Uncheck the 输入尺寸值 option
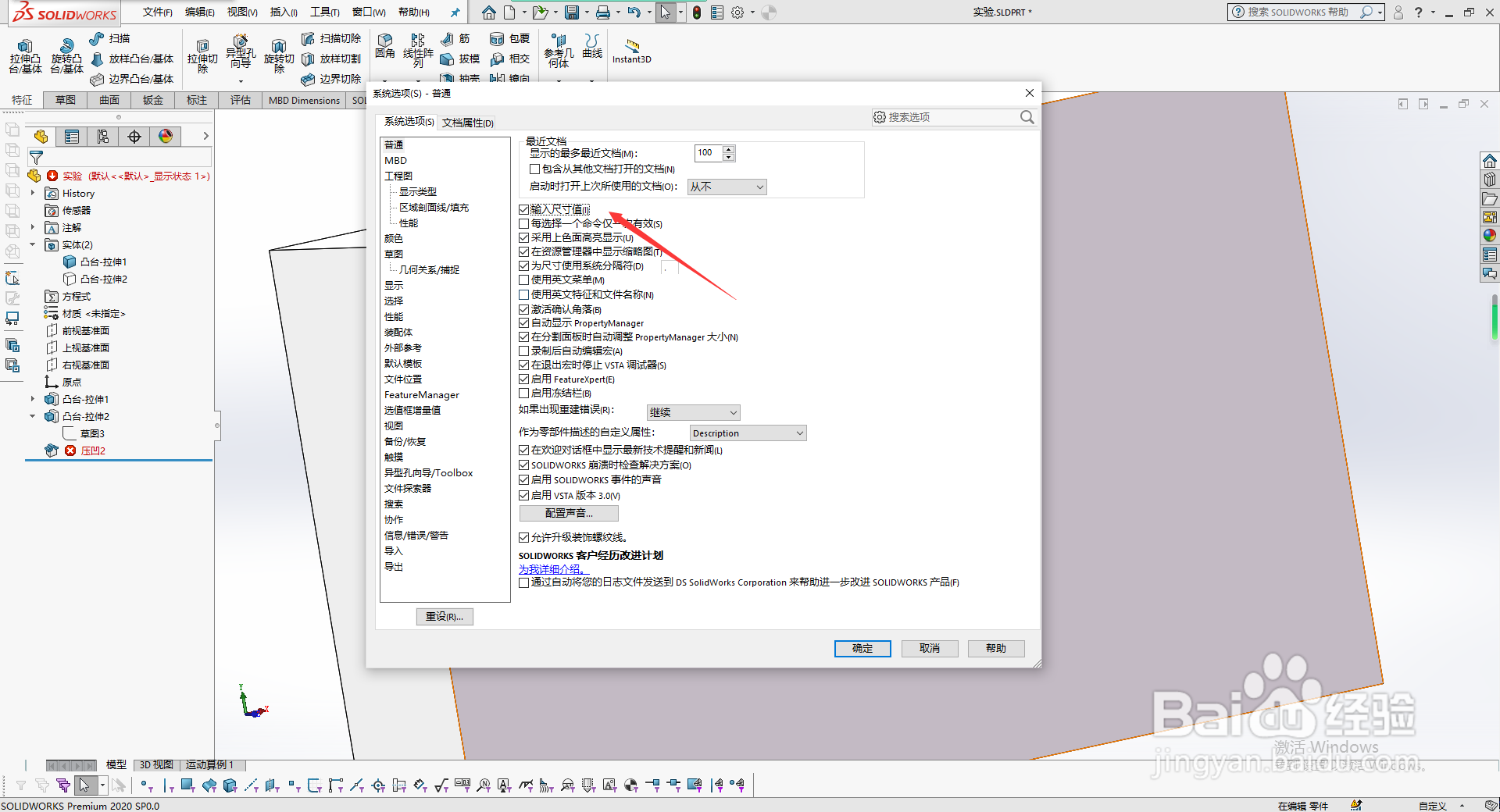Screen dimensions: 1500x812 click(523, 208)
